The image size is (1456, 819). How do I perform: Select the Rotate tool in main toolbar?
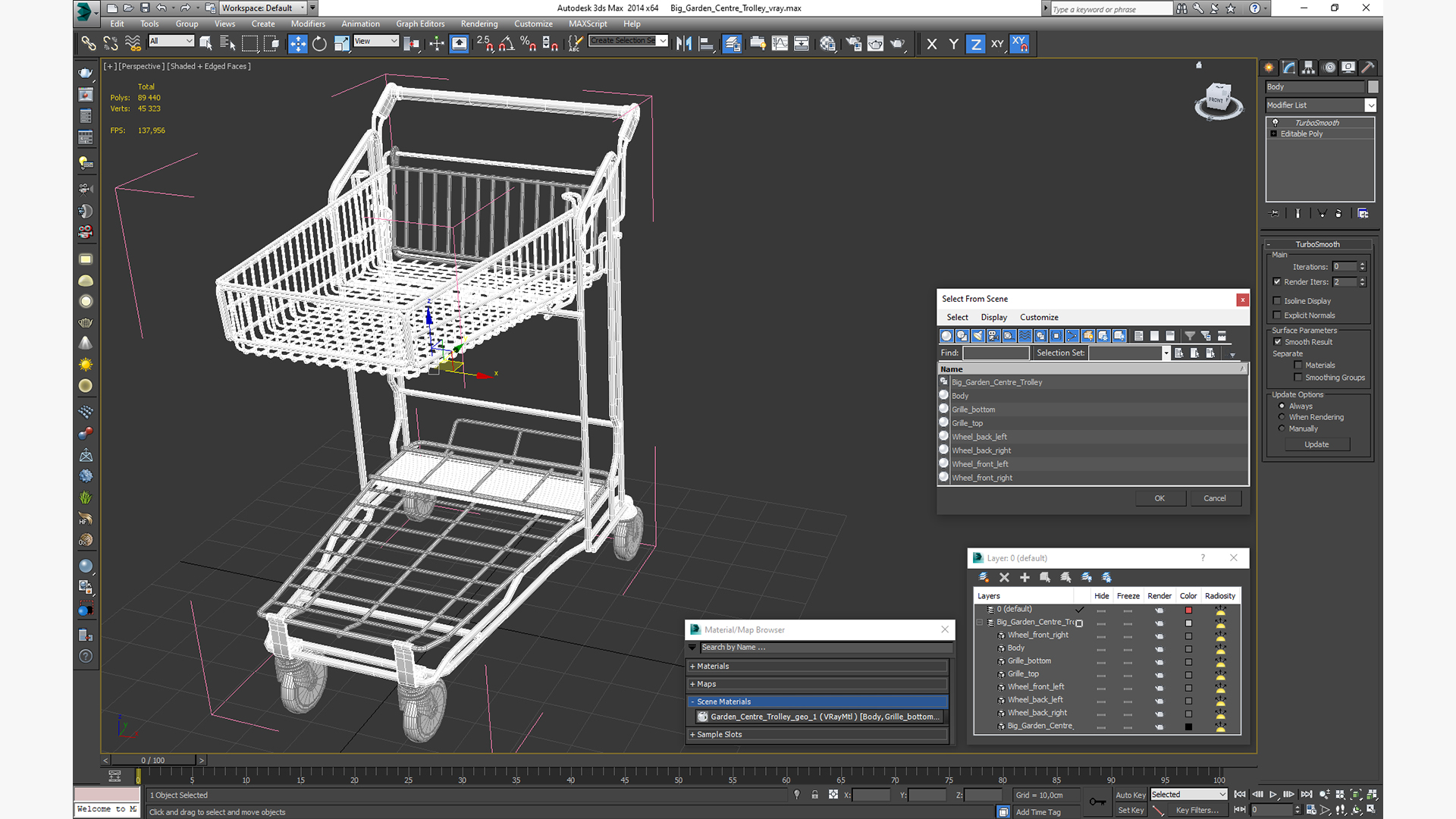319,44
